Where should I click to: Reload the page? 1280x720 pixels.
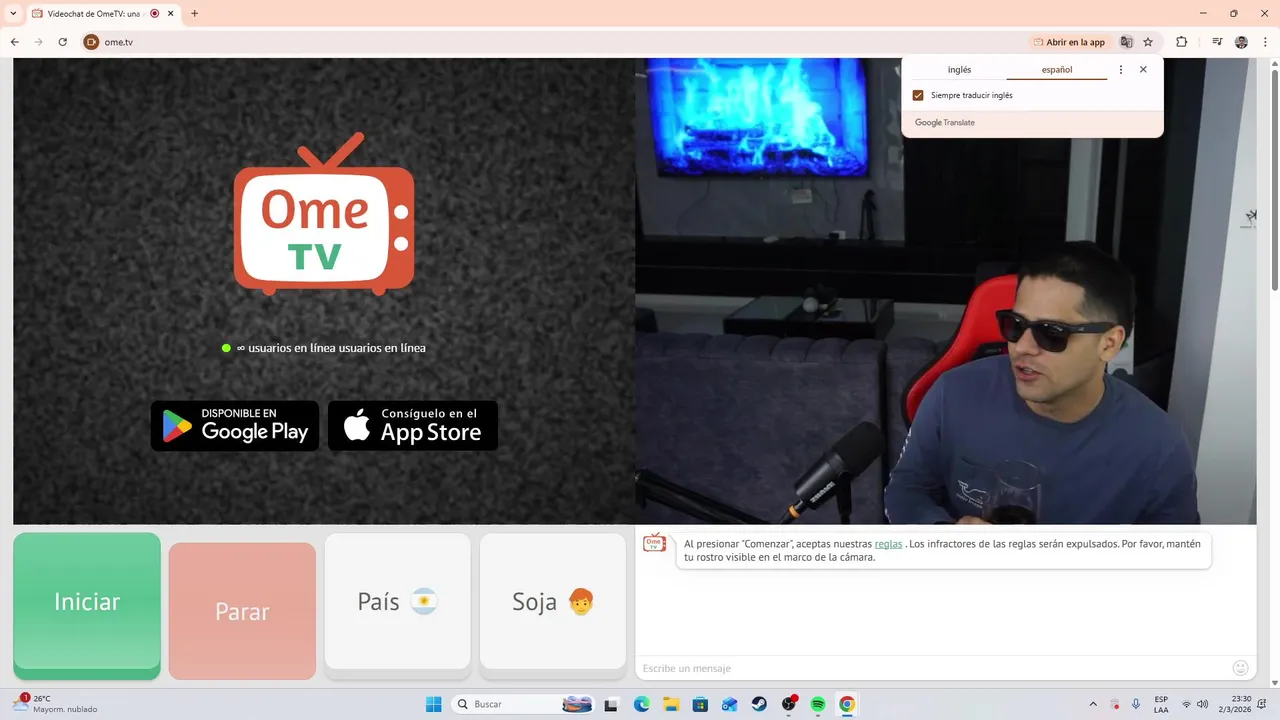[63, 42]
